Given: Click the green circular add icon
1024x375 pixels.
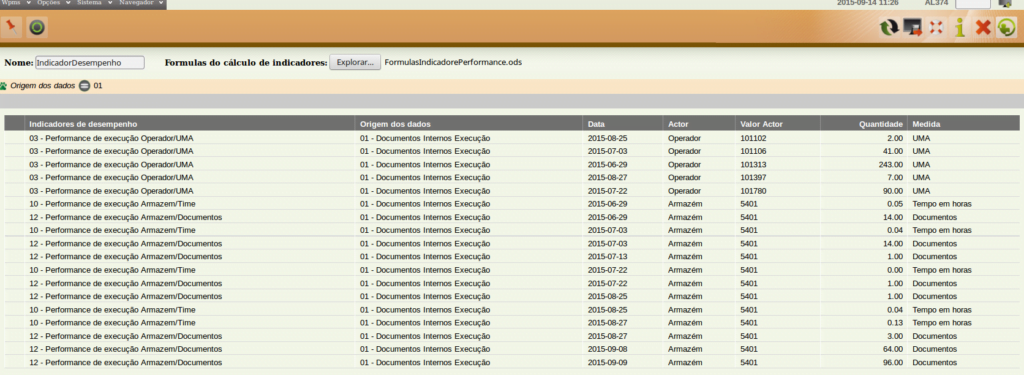Looking at the screenshot, I should coord(1006,27).
